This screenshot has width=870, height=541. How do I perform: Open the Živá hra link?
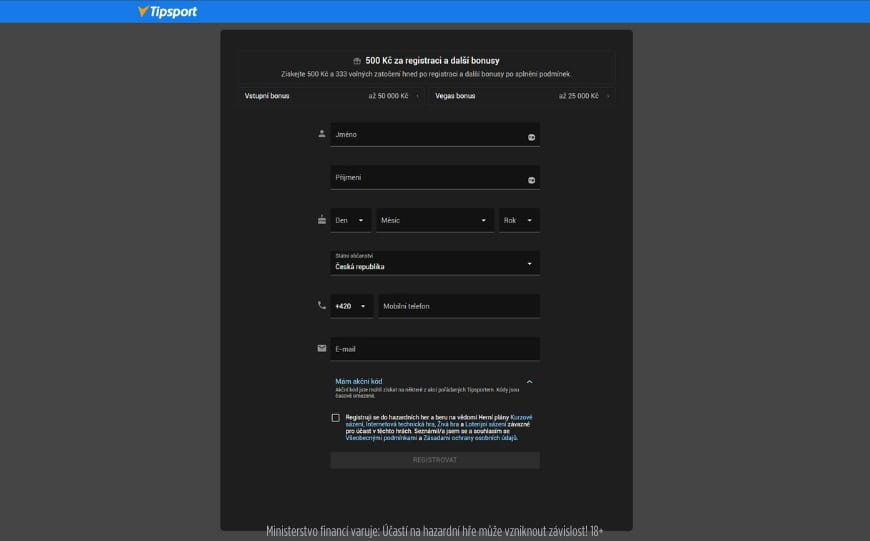(x=448, y=424)
